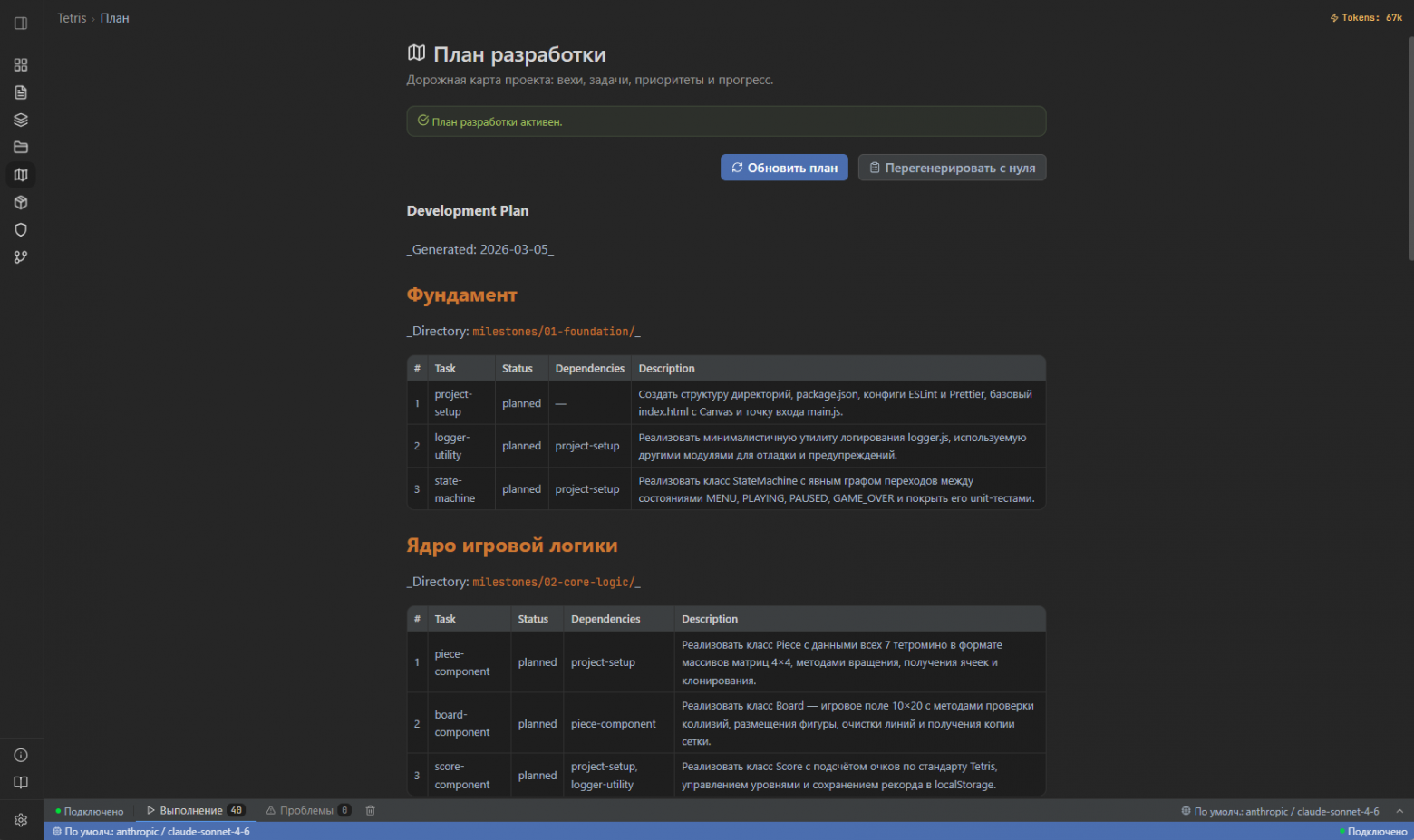Image resolution: width=1414 pixels, height=840 pixels.
Task: Click the План breadcrumb item
Action: coord(114,18)
